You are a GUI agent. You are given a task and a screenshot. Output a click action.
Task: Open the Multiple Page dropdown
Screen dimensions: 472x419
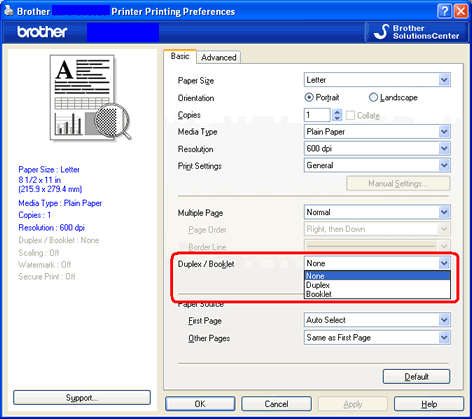pyautogui.click(x=377, y=212)
